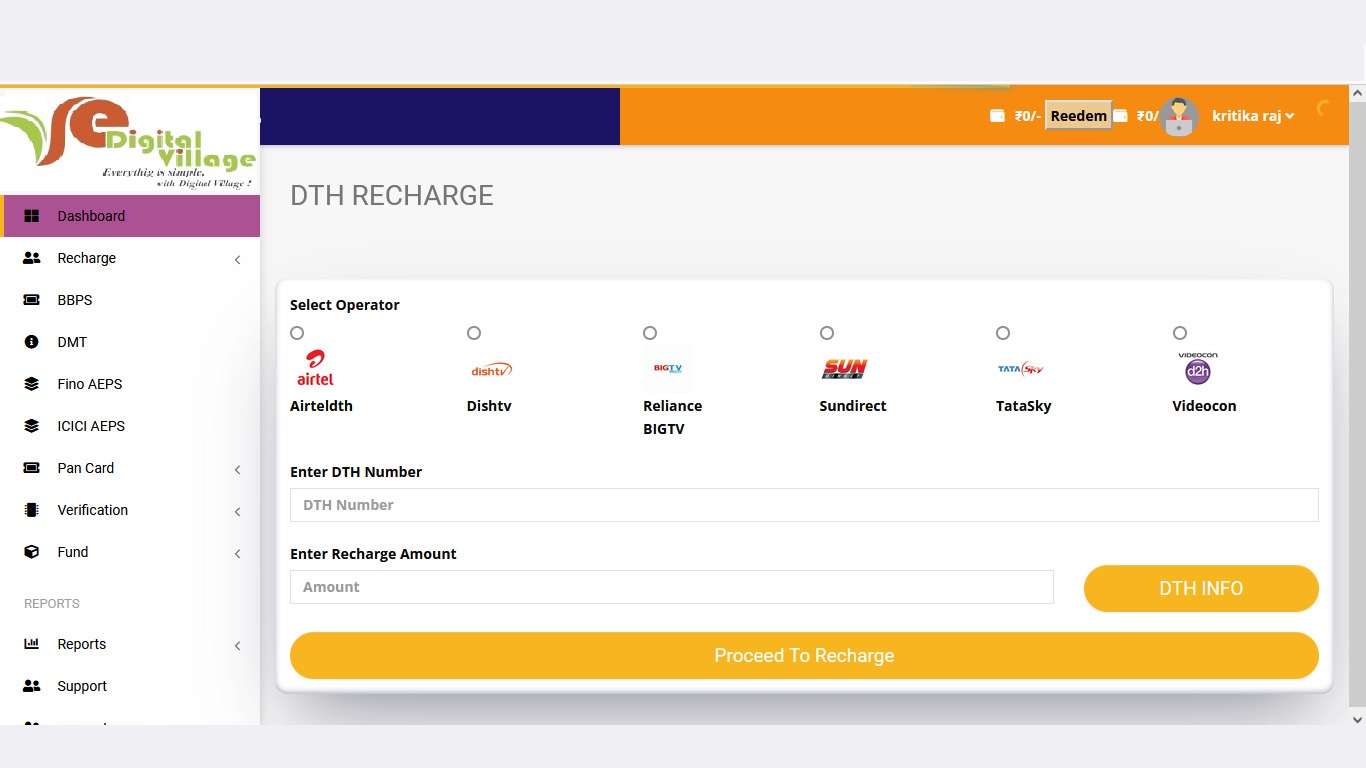
Task: Click the Reedem button
Action: [x=1078, y=116]
